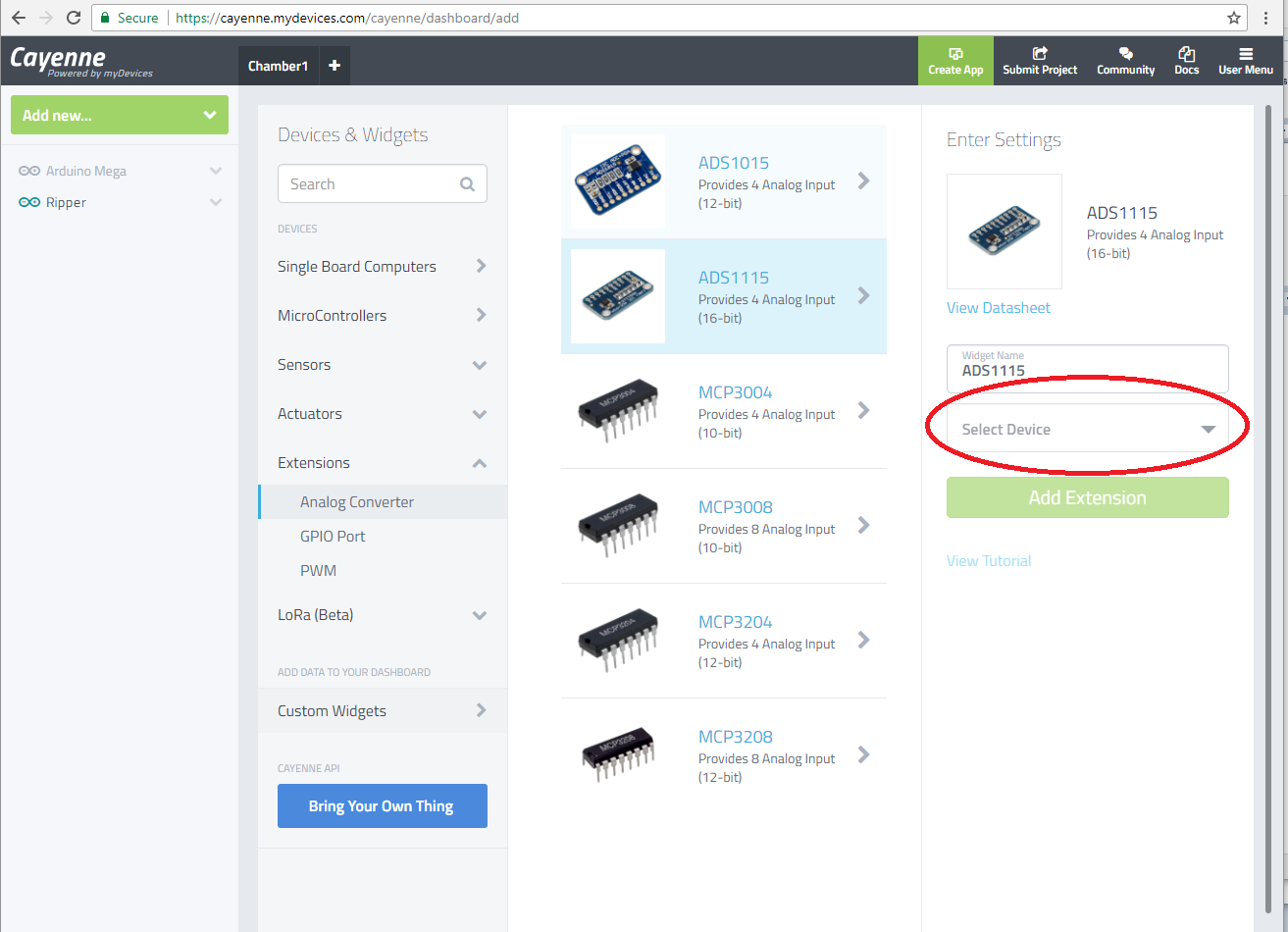This screenshot has width=1288, height=932.
Task: Expand the Sensors category
Action: (x=383, y=364)
